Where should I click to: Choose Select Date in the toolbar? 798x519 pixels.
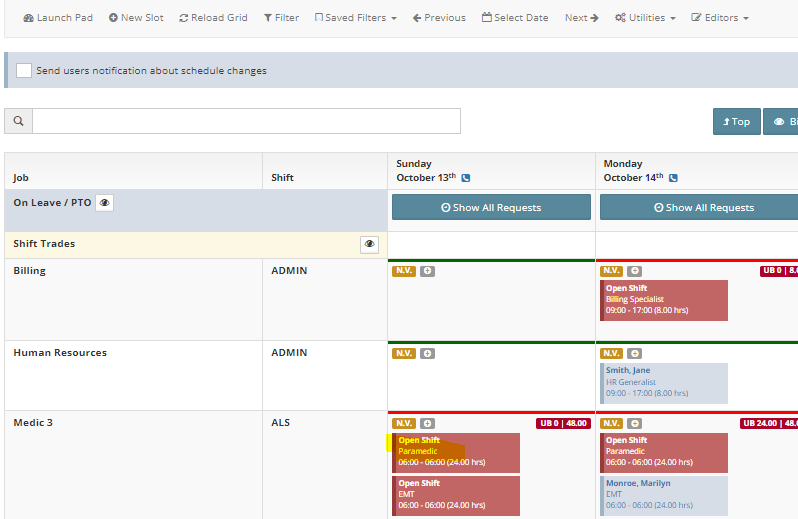pyautogui.click(x=514, y=18)
